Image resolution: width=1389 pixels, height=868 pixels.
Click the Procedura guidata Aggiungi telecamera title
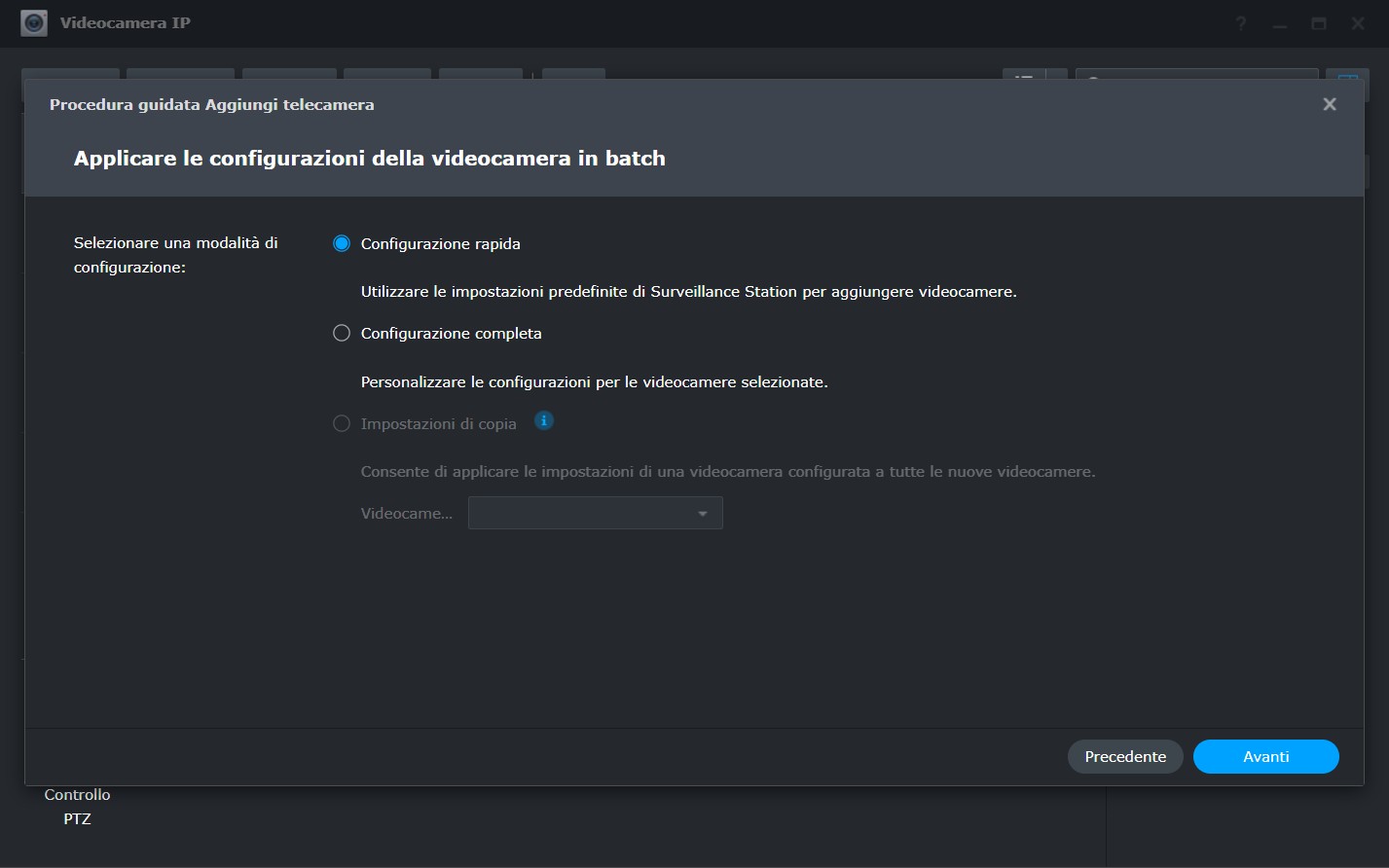click(x=211, y=104)
